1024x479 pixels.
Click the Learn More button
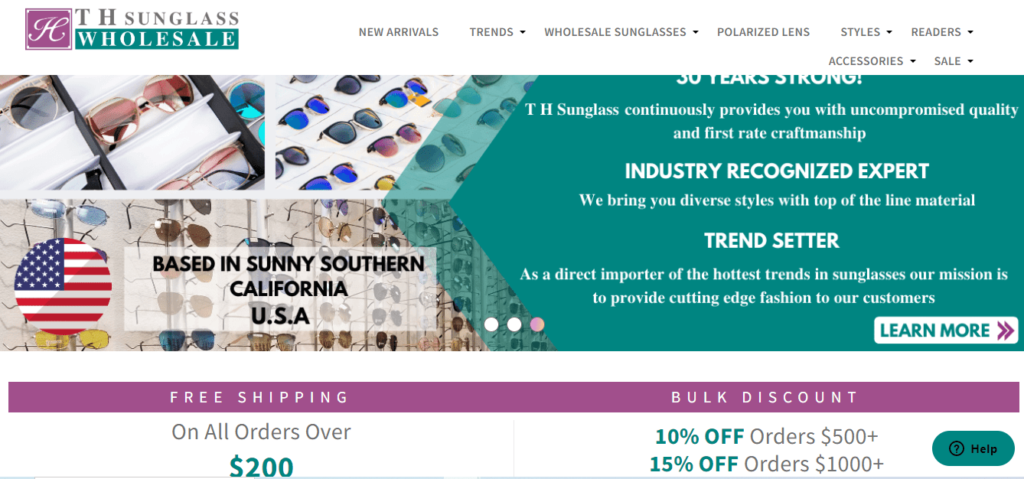946,331
